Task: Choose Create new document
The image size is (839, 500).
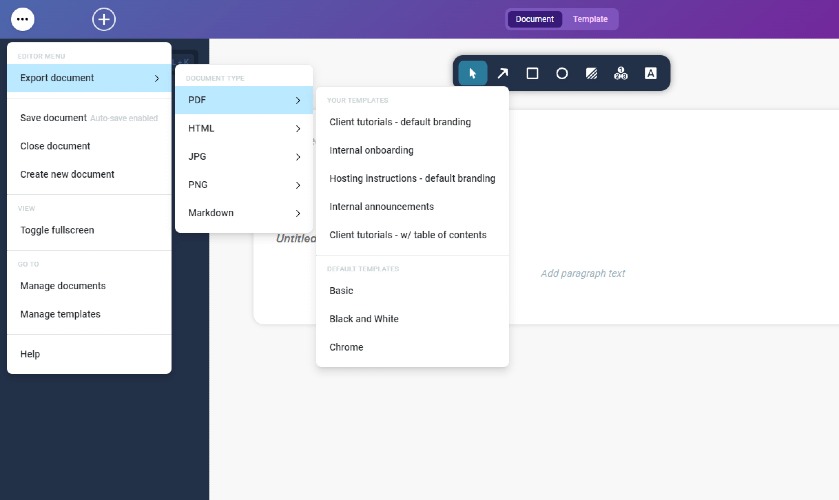Action: [89, 175]
